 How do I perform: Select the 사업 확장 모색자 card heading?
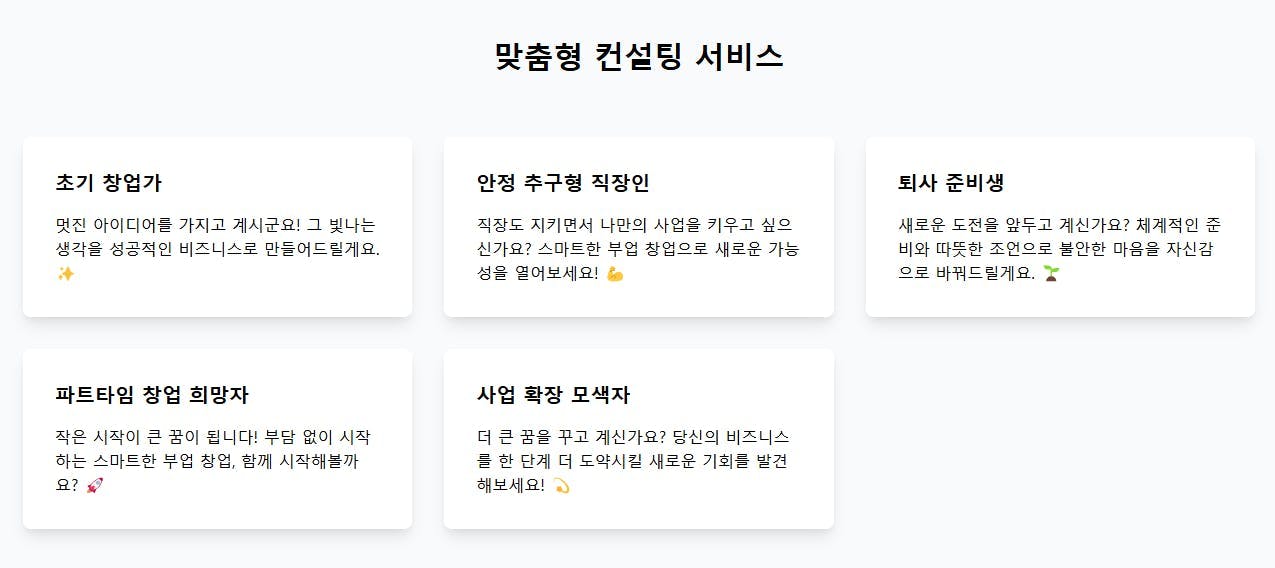554,394
